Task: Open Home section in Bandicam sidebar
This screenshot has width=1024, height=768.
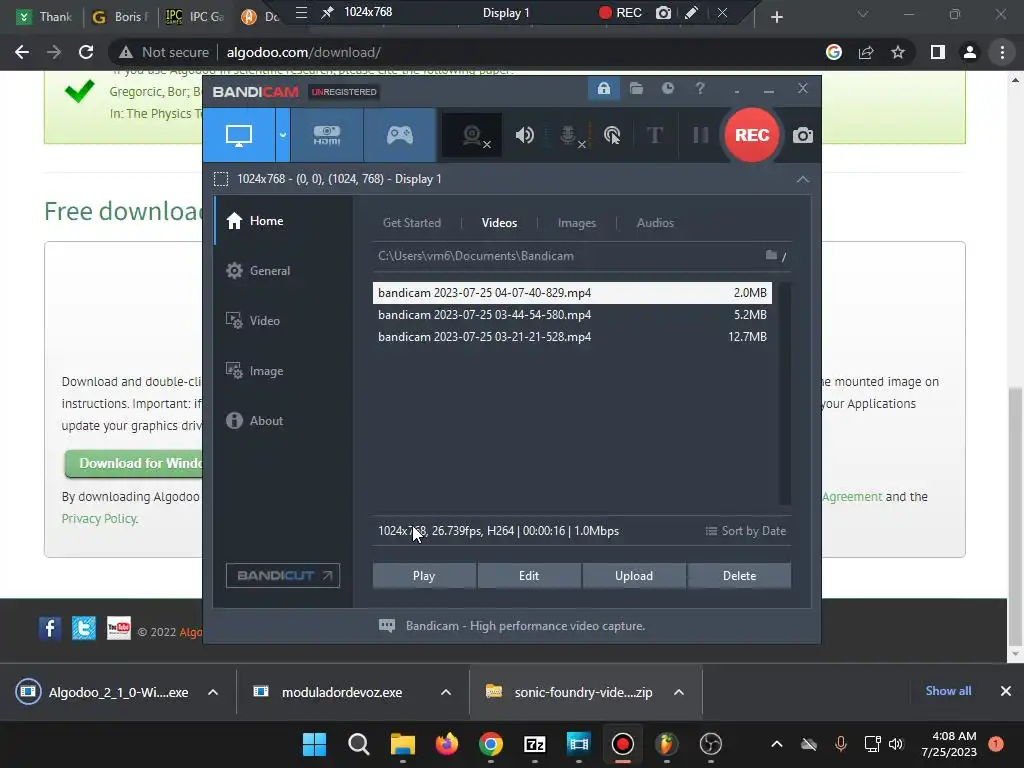Action: coord(283,221)
